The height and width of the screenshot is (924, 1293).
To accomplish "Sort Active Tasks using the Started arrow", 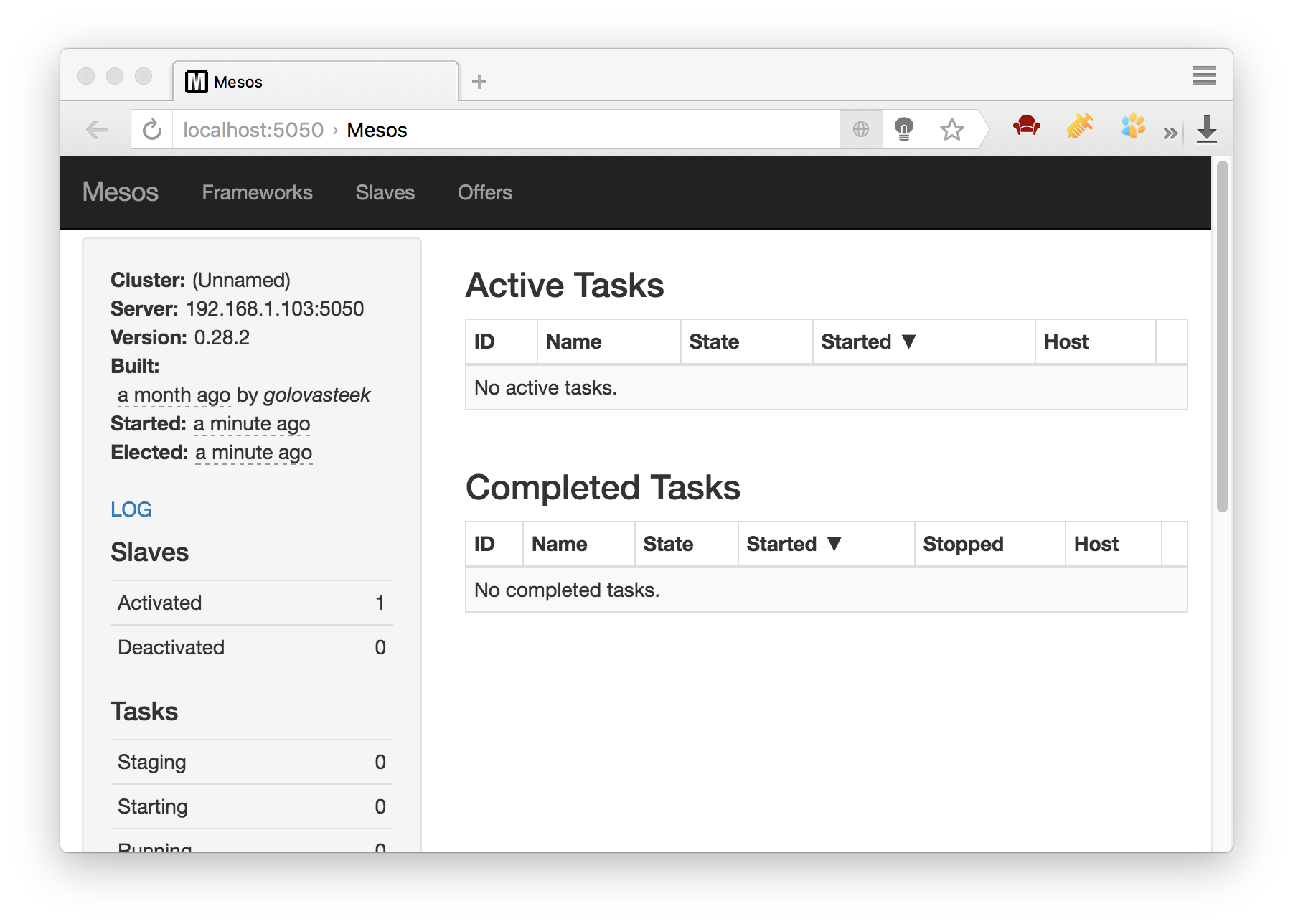I will coord(908,341).
